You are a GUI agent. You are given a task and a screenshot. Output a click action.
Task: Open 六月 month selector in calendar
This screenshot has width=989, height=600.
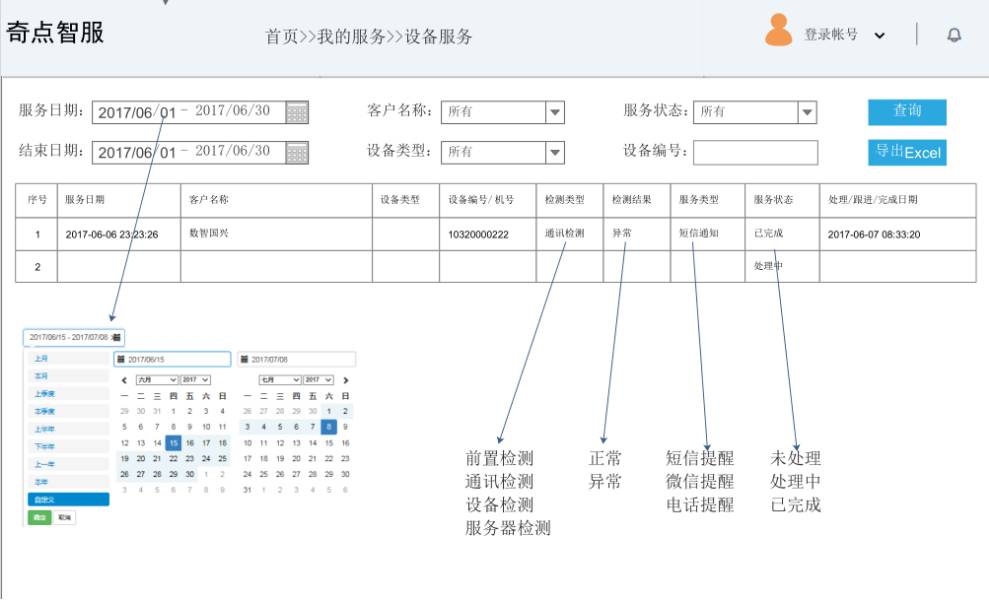click(x=156, y=380)
